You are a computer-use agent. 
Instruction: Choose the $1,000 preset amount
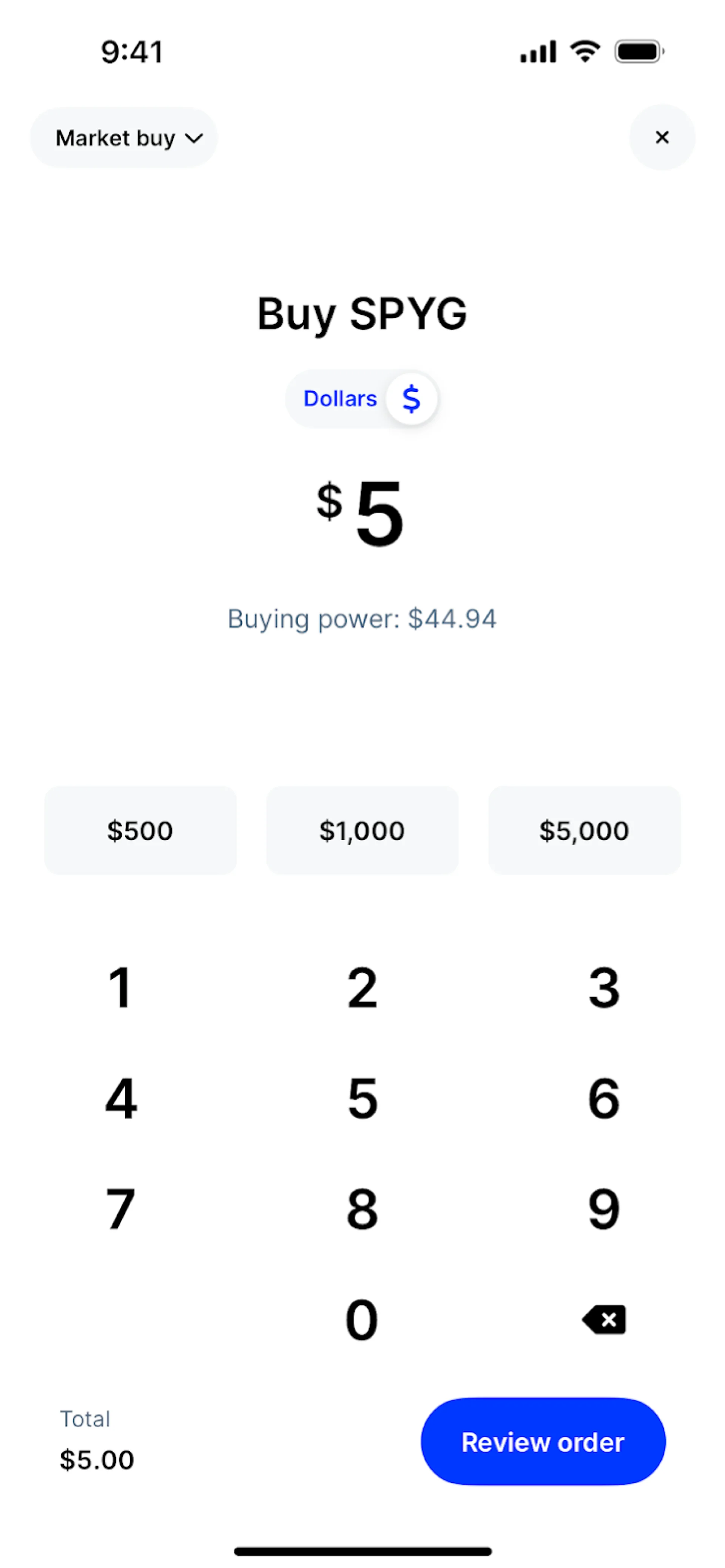pyautogui.click(x=362, y=830)
